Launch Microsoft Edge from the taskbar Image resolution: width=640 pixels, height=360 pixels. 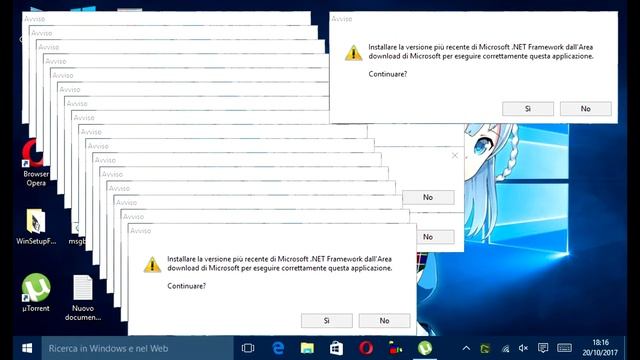[x=278, y=348]
